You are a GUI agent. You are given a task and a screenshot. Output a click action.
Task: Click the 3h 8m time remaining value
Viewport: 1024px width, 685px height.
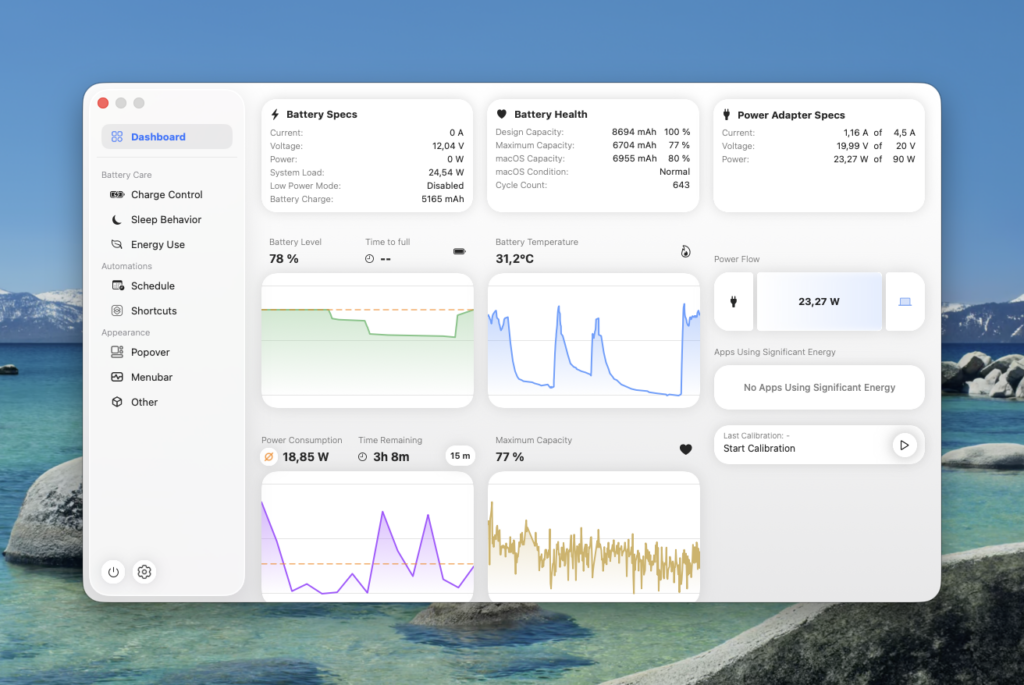[391, 457]
